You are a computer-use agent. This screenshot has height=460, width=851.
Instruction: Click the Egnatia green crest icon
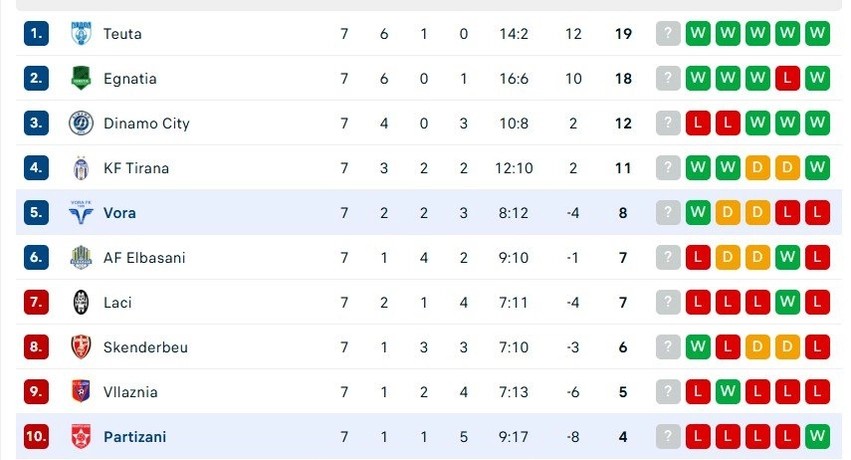[81, 78]
